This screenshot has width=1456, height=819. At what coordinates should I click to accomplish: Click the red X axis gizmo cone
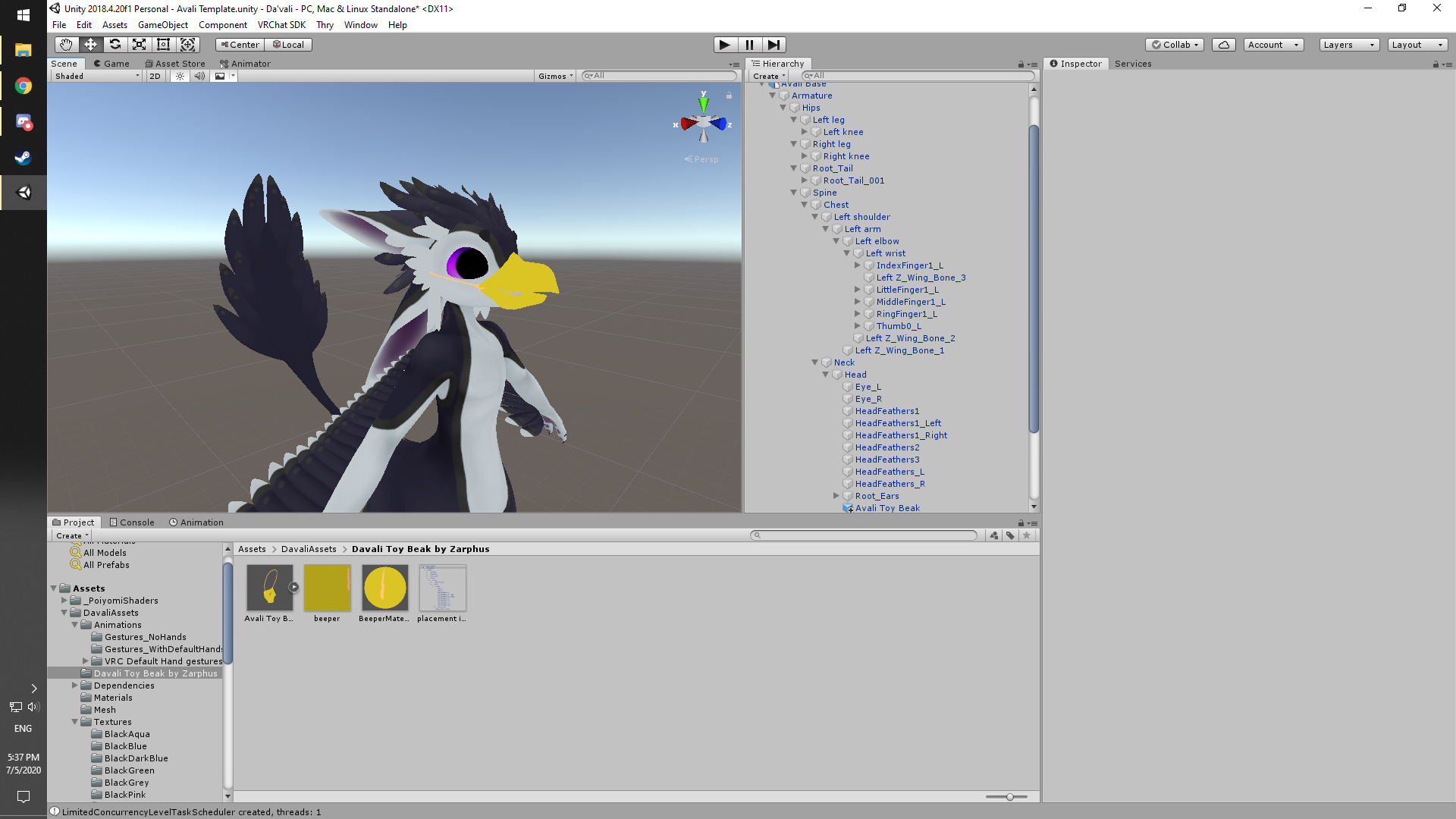[x=689, y=123]
